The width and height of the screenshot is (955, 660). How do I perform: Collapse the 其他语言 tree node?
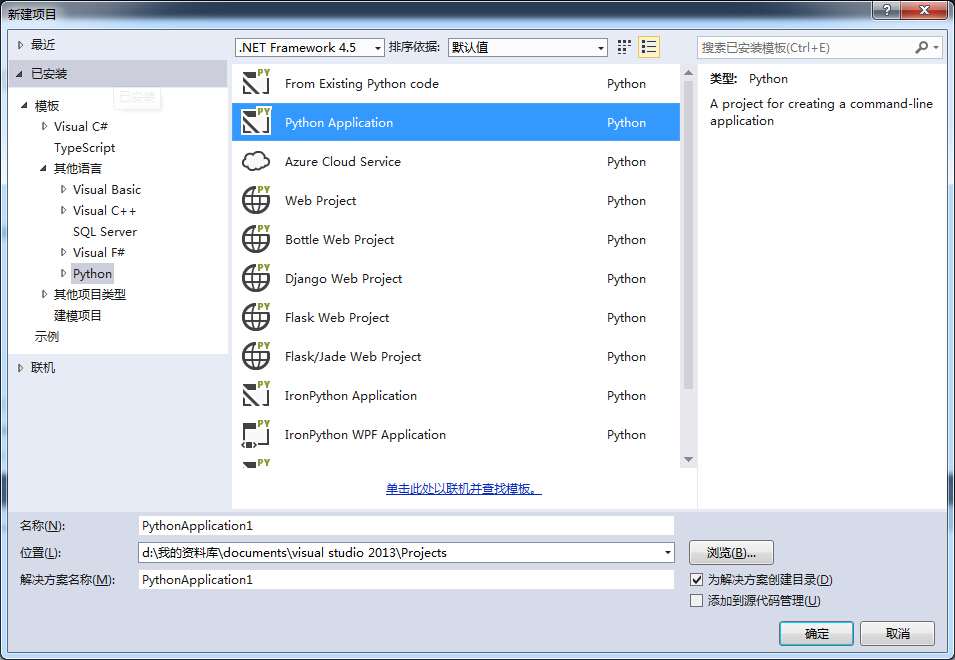click(x=43, y=169)
